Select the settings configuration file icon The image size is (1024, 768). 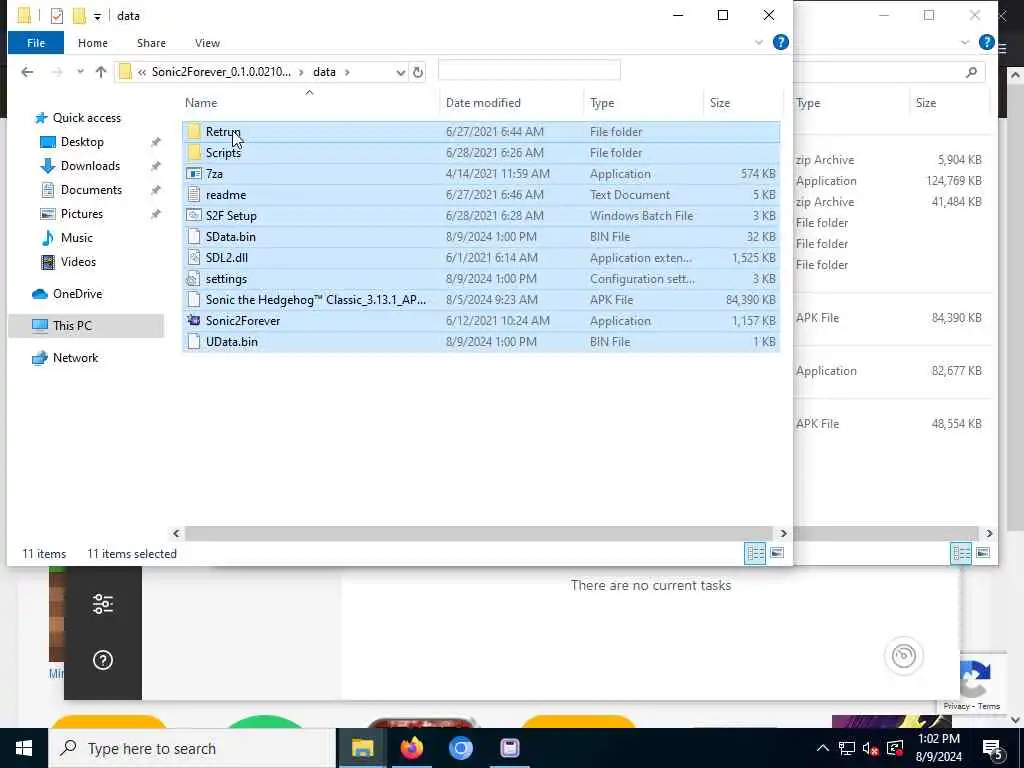[x=194, y=279]
